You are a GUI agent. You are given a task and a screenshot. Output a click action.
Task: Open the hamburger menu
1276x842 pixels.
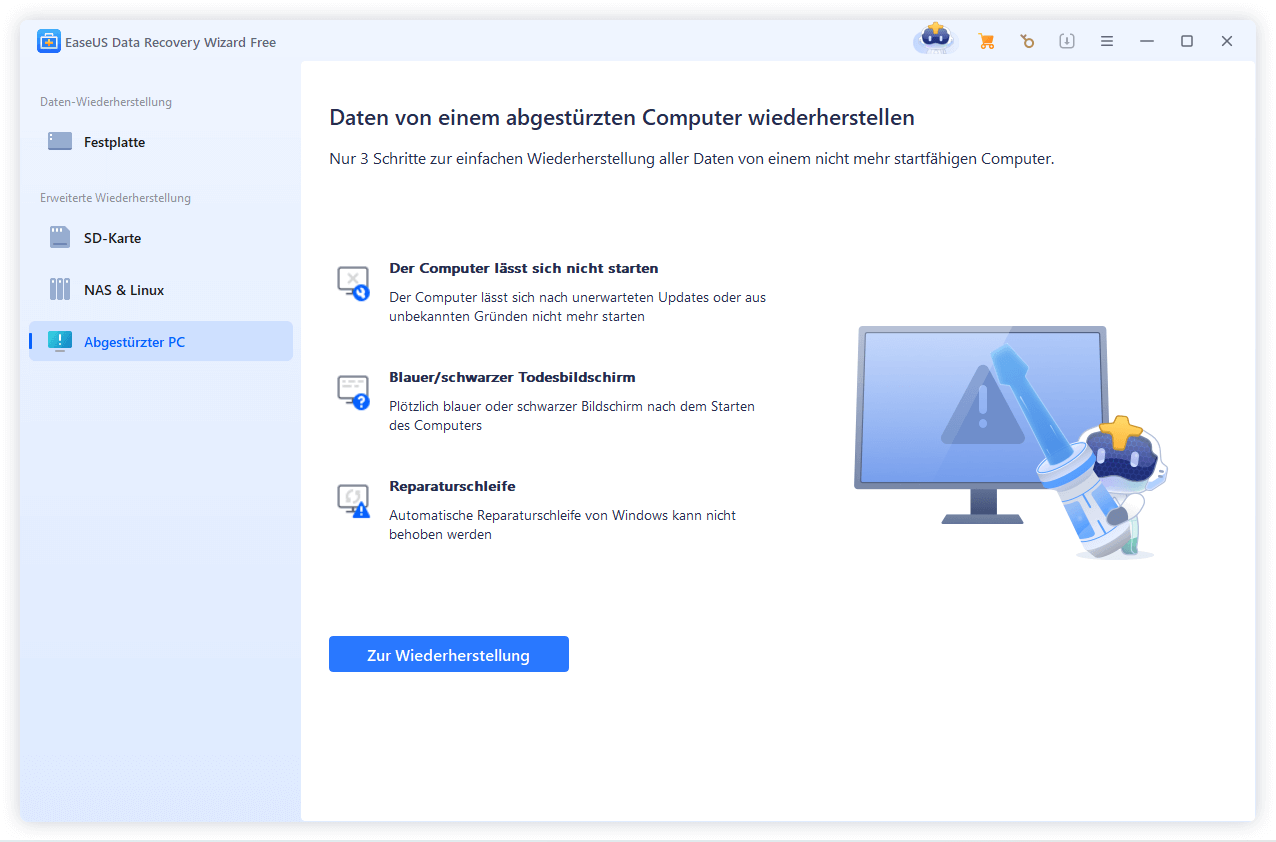coord(1107,42)
